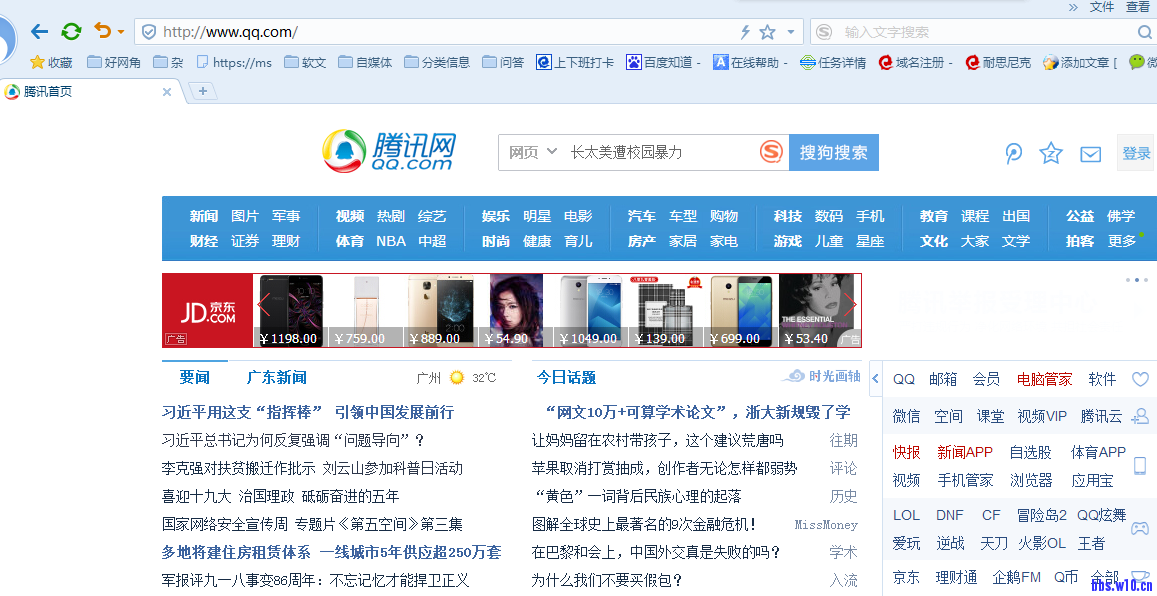The height and width of the screenshot is (596, 1157).
Task: Open a new browser tab with plus button
Action: (203, 91)
